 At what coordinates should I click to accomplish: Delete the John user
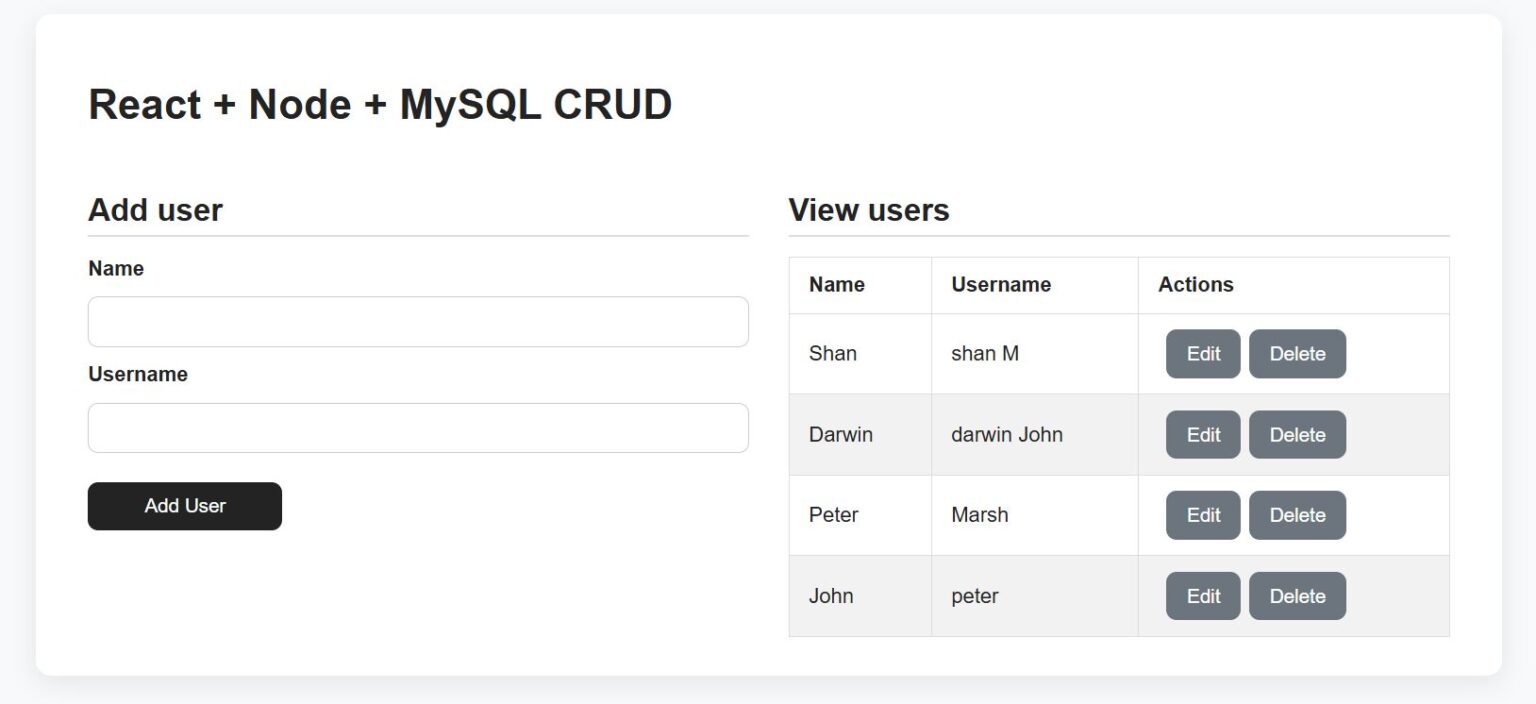point(1297,596)
